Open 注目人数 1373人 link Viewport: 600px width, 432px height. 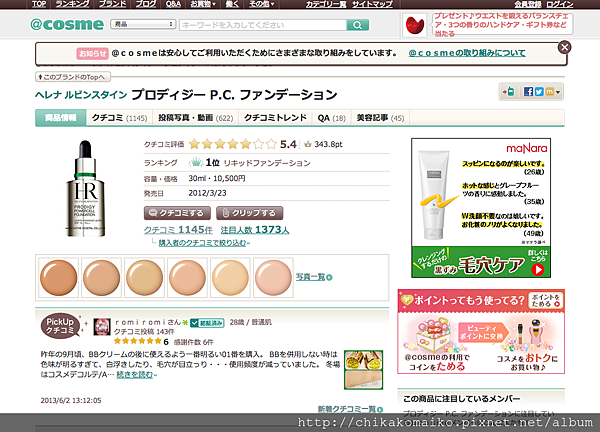255,230
